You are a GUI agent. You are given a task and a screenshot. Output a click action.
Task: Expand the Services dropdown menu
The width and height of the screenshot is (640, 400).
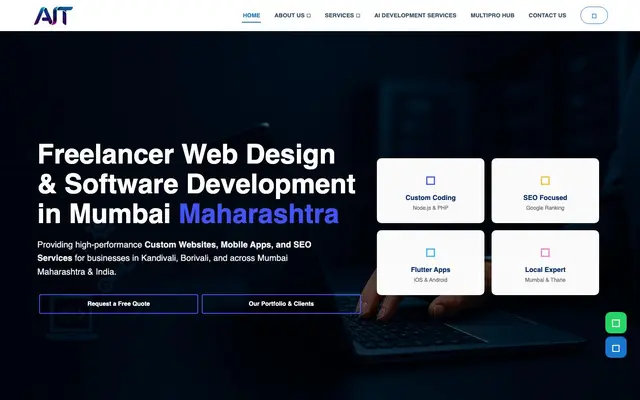(342, 16)
